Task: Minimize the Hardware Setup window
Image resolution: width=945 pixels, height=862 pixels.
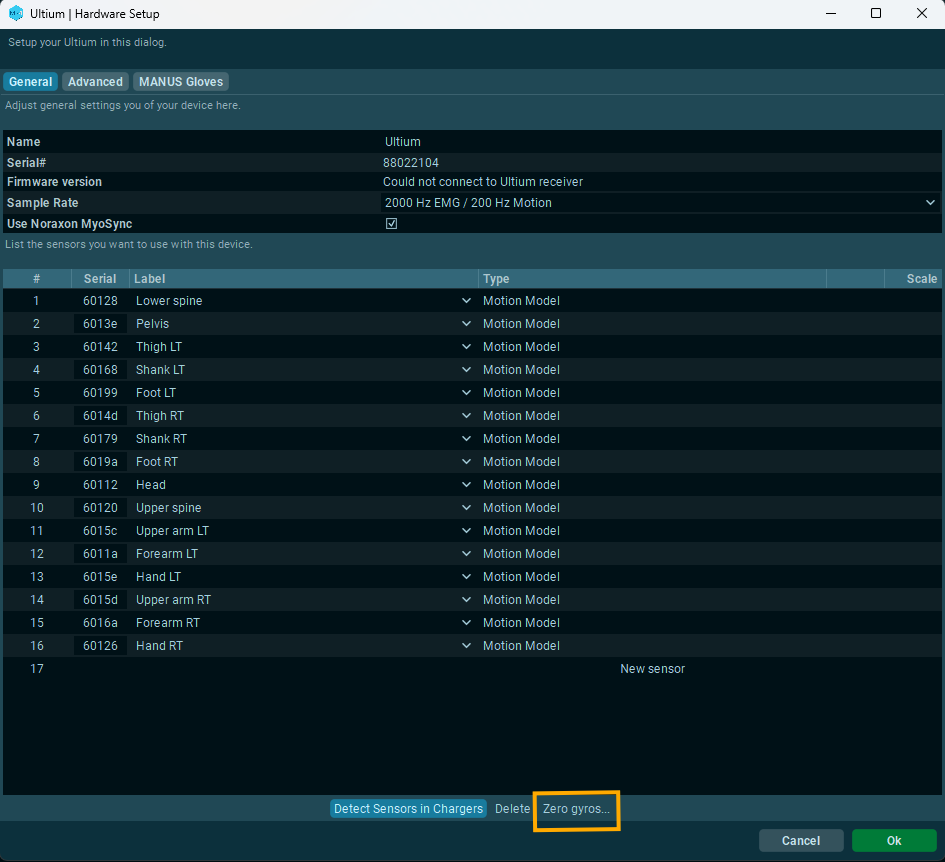Action: 830,13
